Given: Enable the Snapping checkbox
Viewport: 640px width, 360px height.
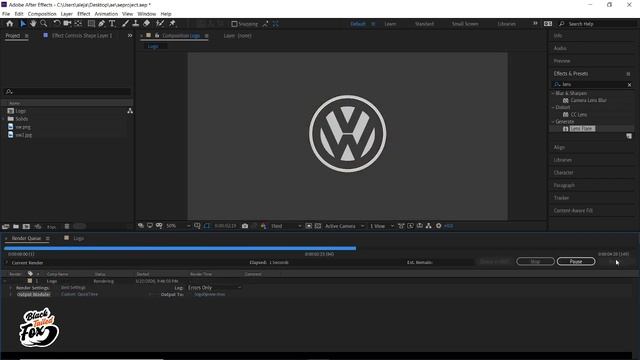Looking at the screenshot, I should click(234, 24).
